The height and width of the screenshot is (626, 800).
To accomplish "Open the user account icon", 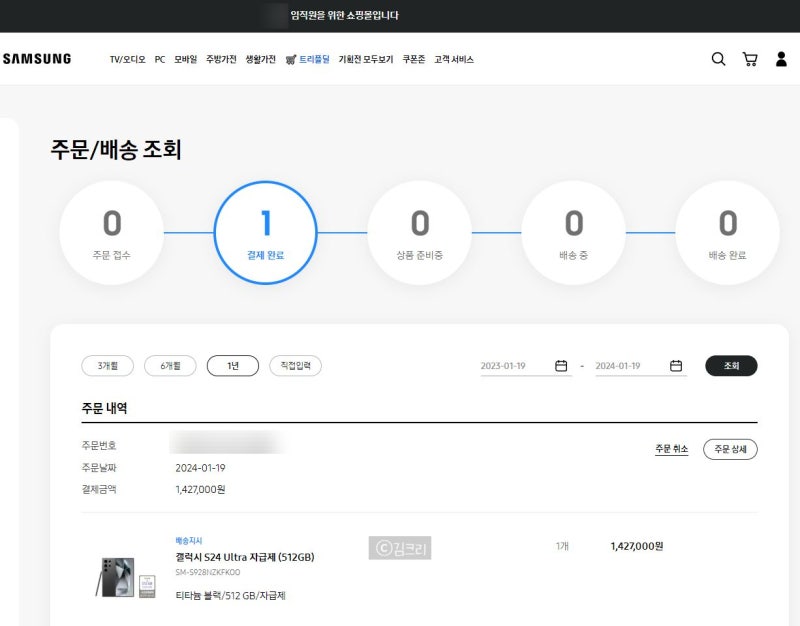I will point(781,59).
